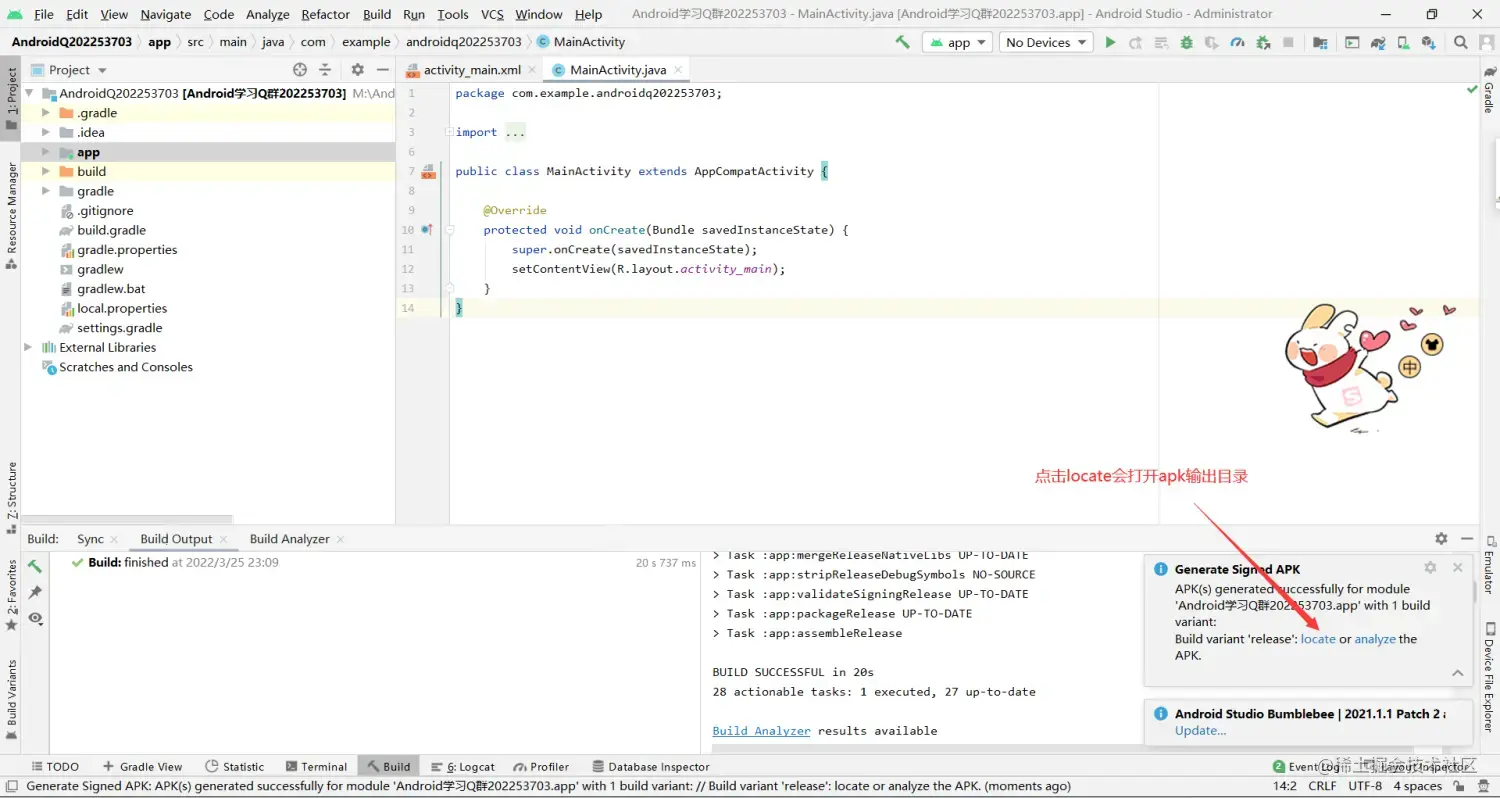This screenshot has height=798, width=1500.
Task: Open notification settings gear in Generate Signed APK popup
Action: pyautogui.click(x=1430, y=567)
